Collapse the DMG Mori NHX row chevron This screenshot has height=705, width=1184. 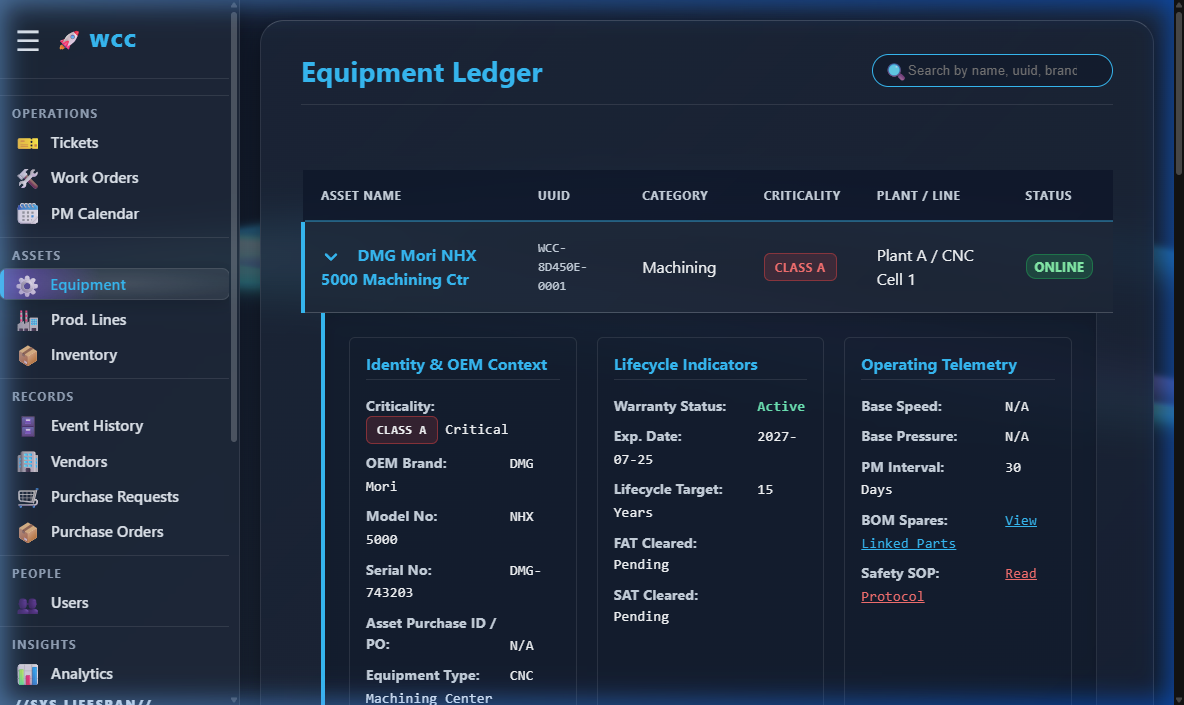tap(331, 257)
